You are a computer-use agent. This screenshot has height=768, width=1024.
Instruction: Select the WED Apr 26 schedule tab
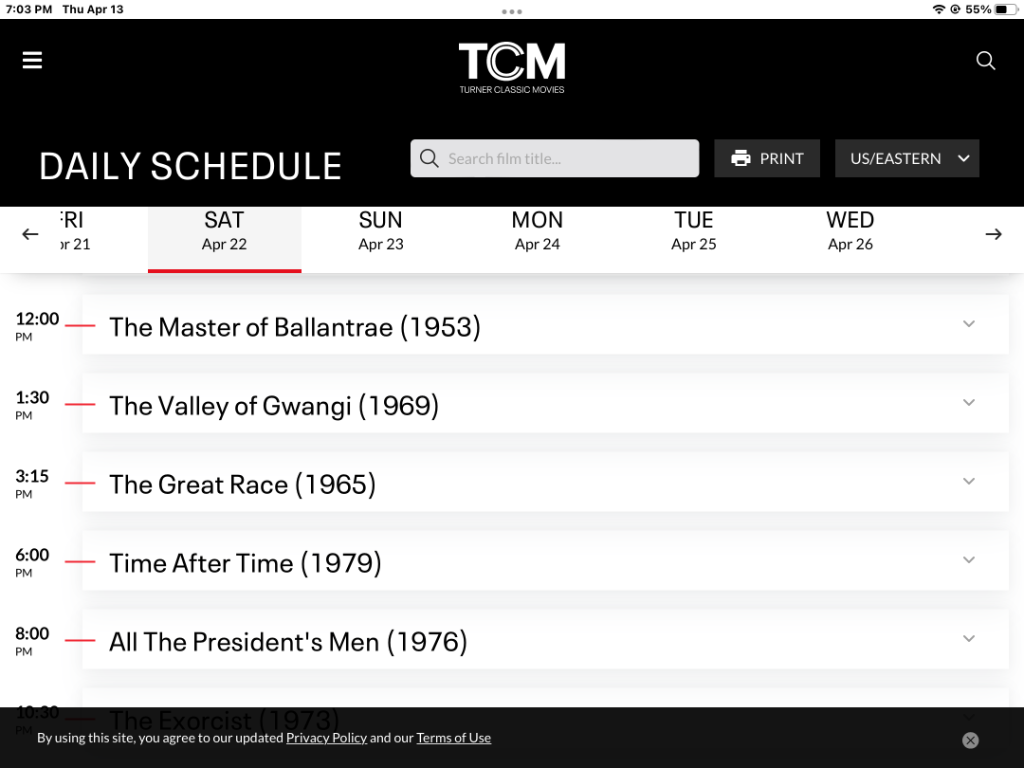(x=850, y=231)
